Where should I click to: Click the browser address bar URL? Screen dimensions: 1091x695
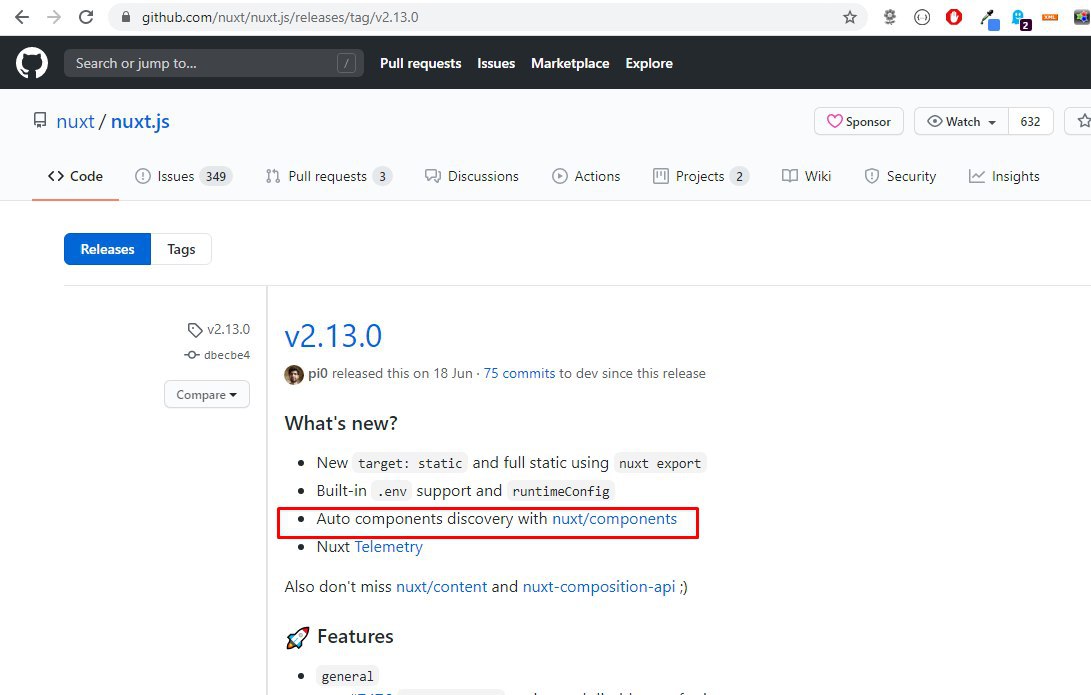280,17
